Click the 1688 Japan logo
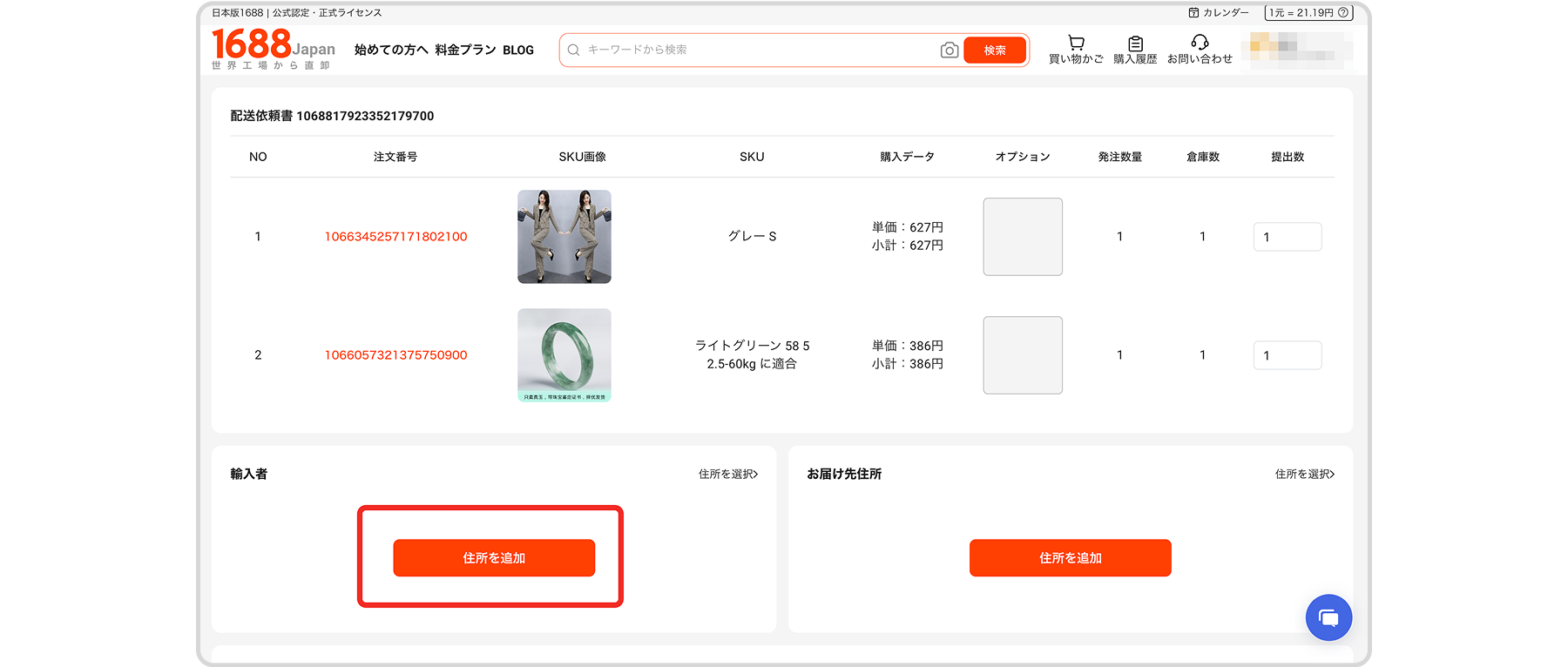 (273, 48)
